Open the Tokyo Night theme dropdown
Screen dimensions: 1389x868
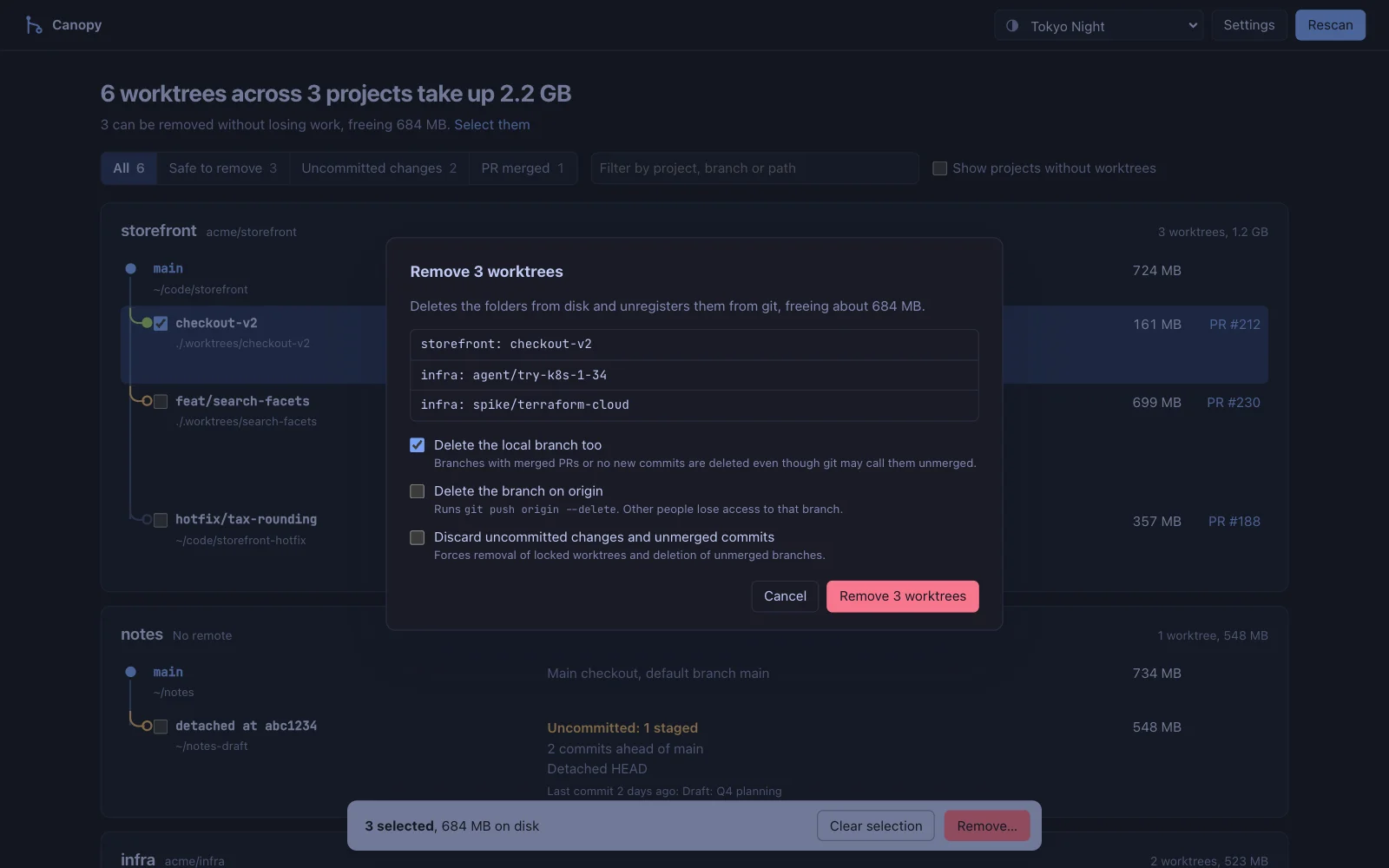click(1099, 25)
